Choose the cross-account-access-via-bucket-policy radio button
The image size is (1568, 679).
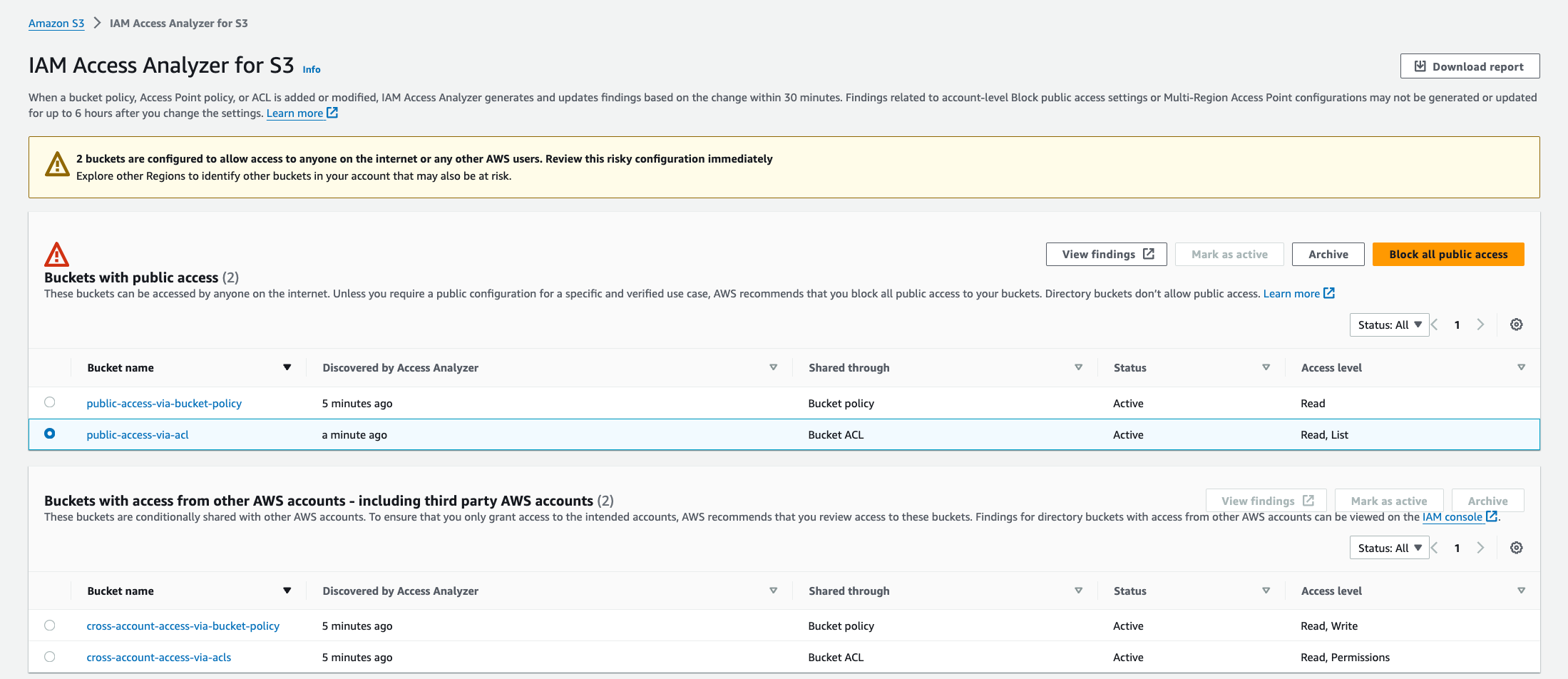pyautogui.click(x=49, y=626)
